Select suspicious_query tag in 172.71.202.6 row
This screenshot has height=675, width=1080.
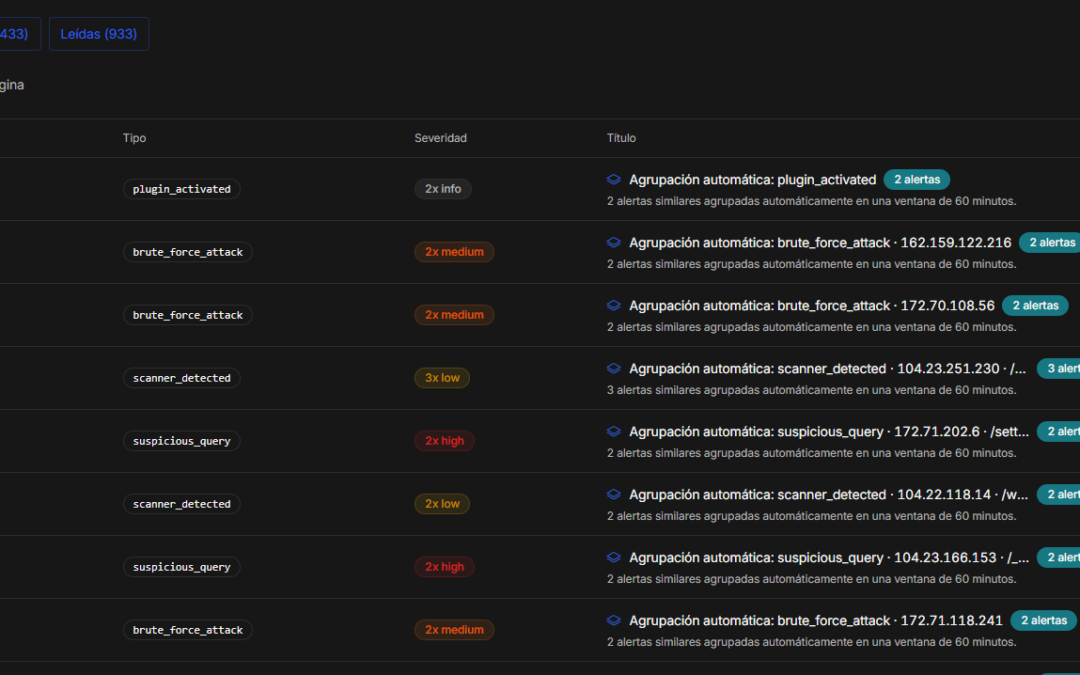(x=182, y=441)
